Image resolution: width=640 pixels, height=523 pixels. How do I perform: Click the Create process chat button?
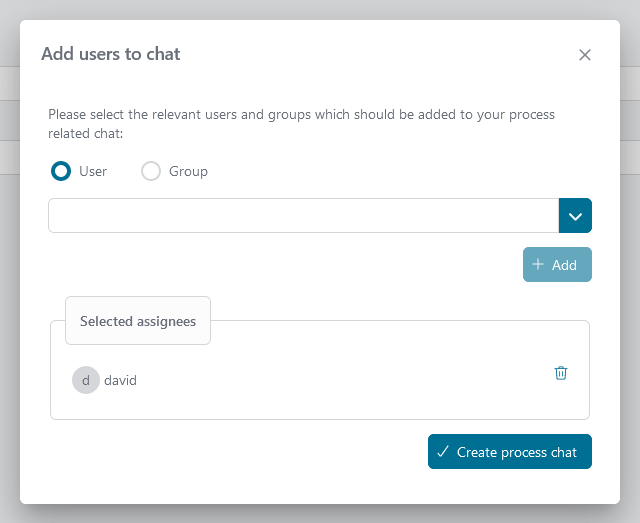pyautogui.click(x=510, y=452)
